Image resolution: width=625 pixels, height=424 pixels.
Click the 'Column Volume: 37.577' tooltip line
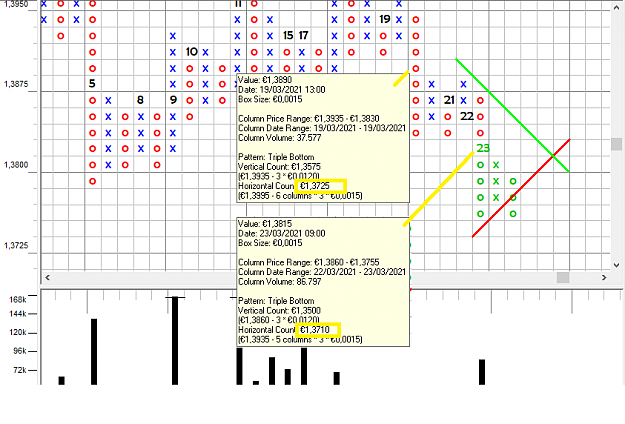point(280,138)
